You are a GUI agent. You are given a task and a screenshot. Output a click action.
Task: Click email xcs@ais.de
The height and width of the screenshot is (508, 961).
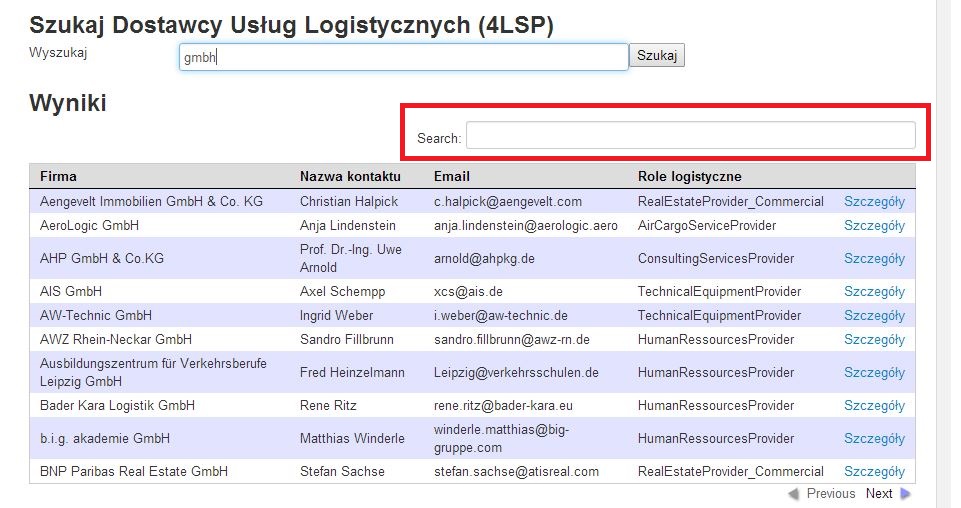coord(468,292)
